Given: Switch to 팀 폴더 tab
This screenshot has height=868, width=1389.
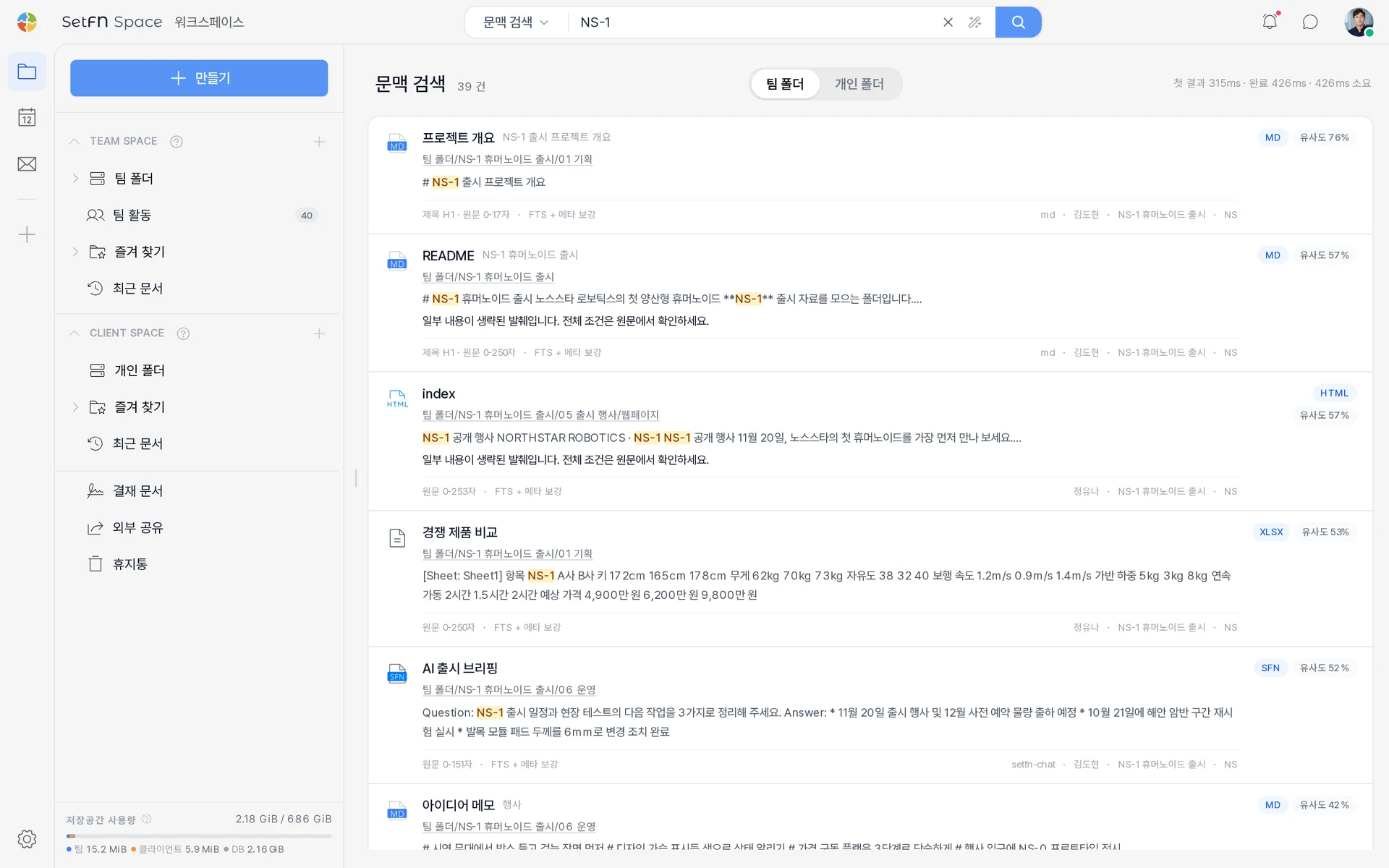Looking at the screenshot, I should [785, 84].
